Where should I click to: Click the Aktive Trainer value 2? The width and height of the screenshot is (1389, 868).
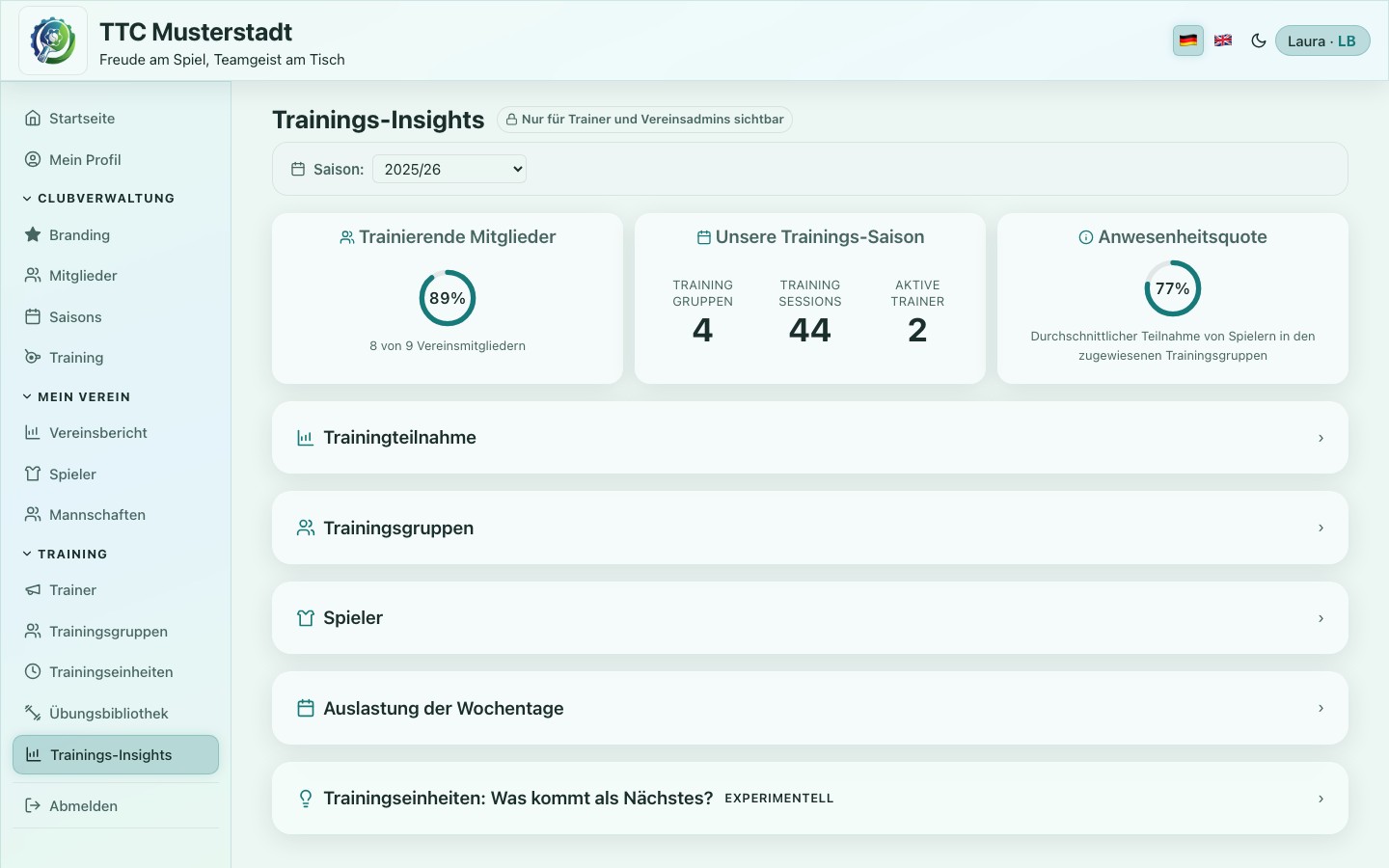(917, 330)
